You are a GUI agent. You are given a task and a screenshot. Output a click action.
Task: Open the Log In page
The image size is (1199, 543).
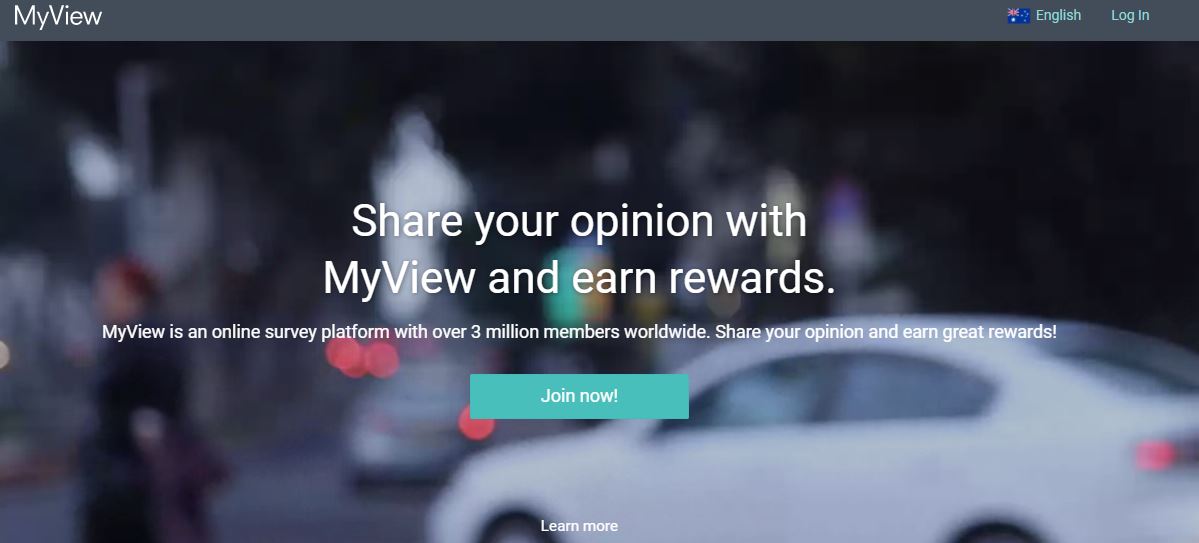pos(1130,15)
